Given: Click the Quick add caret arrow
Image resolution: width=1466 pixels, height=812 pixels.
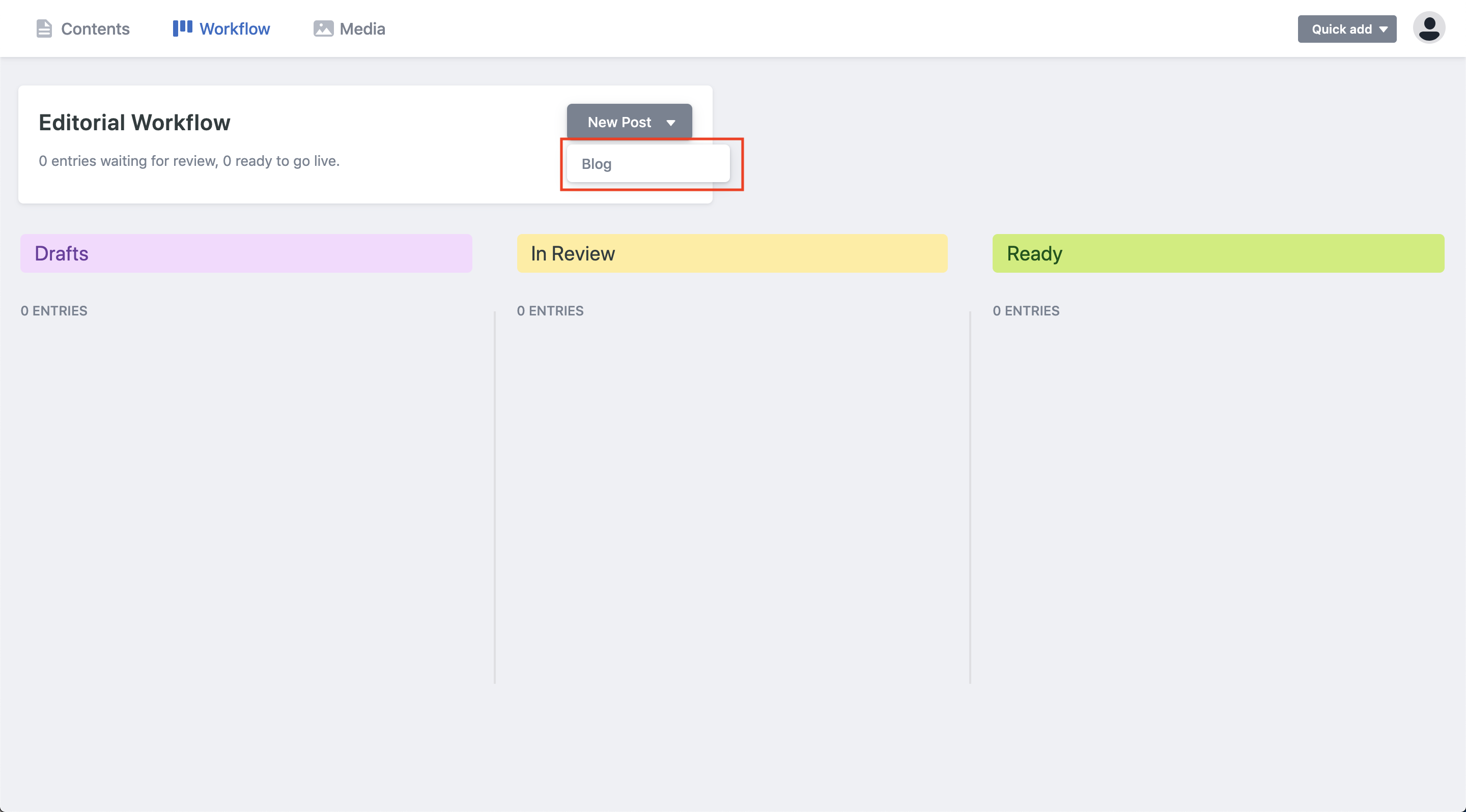Looking at the screenshot, I should [1384, 29].
